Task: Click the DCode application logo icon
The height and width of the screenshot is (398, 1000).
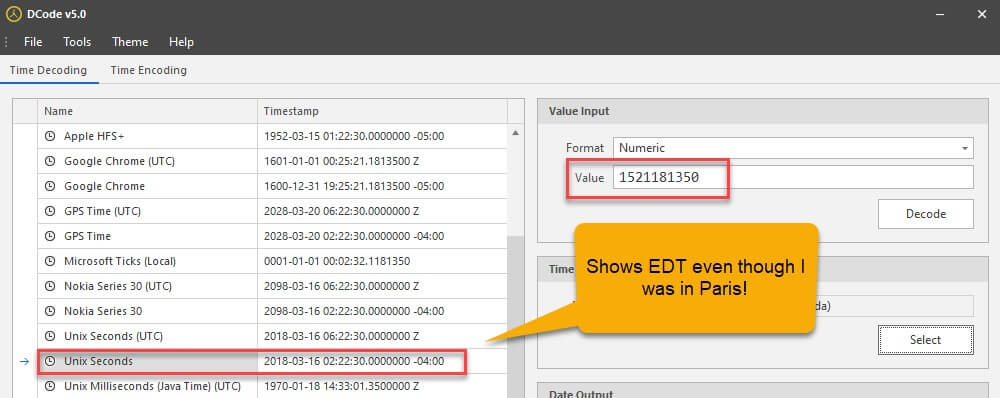Action: pyautogui.click(x=13, y=13)
